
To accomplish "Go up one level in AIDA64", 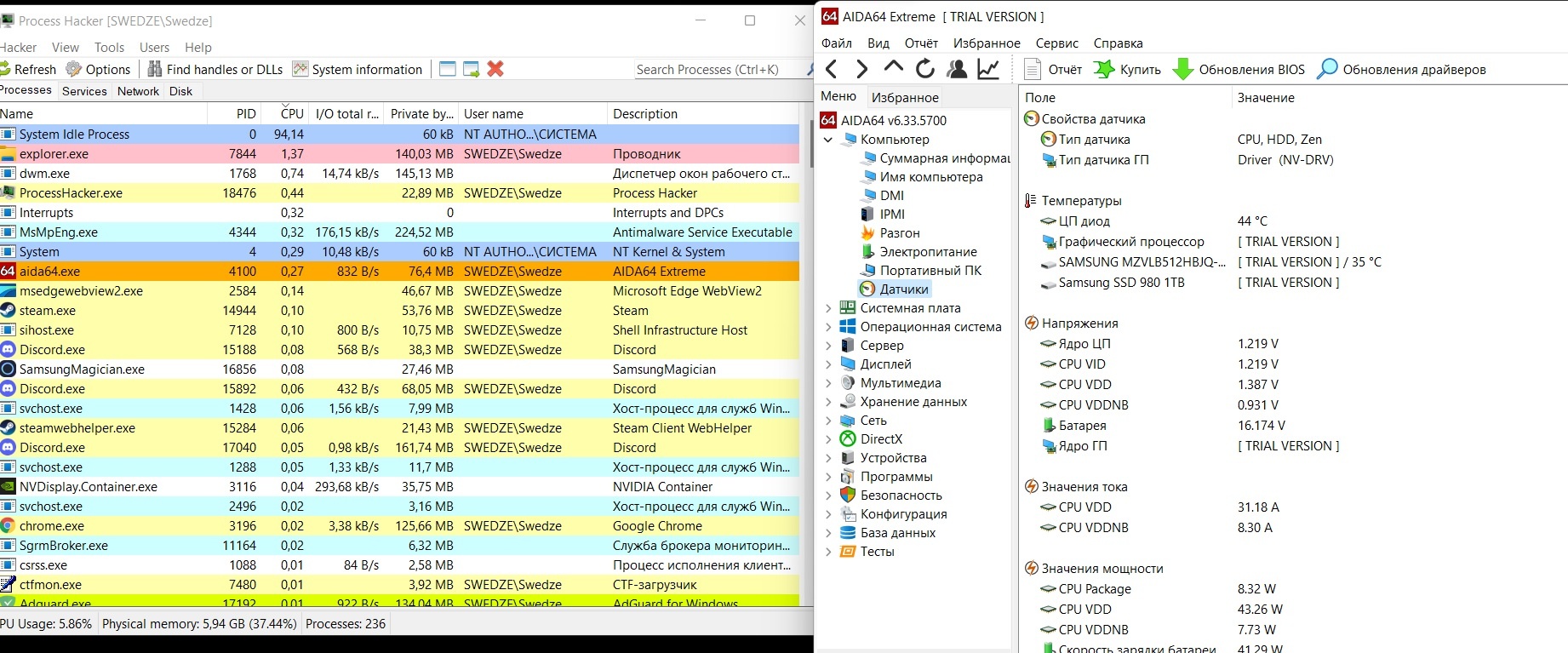I will [893, 67].
